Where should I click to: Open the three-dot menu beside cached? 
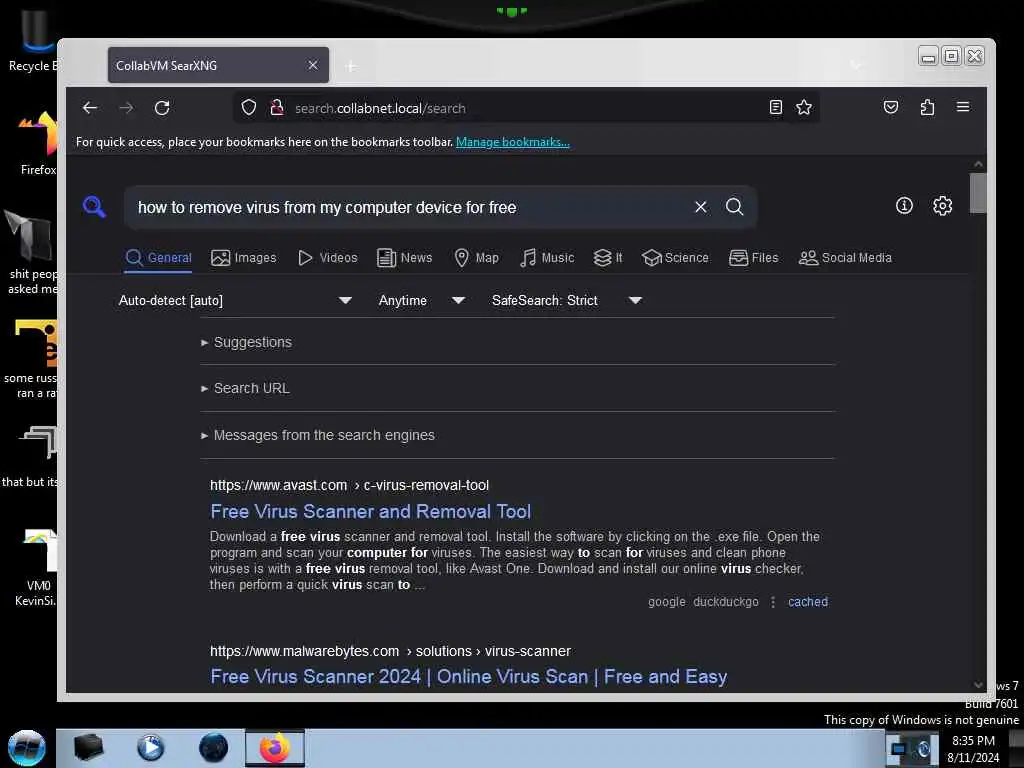773,602
